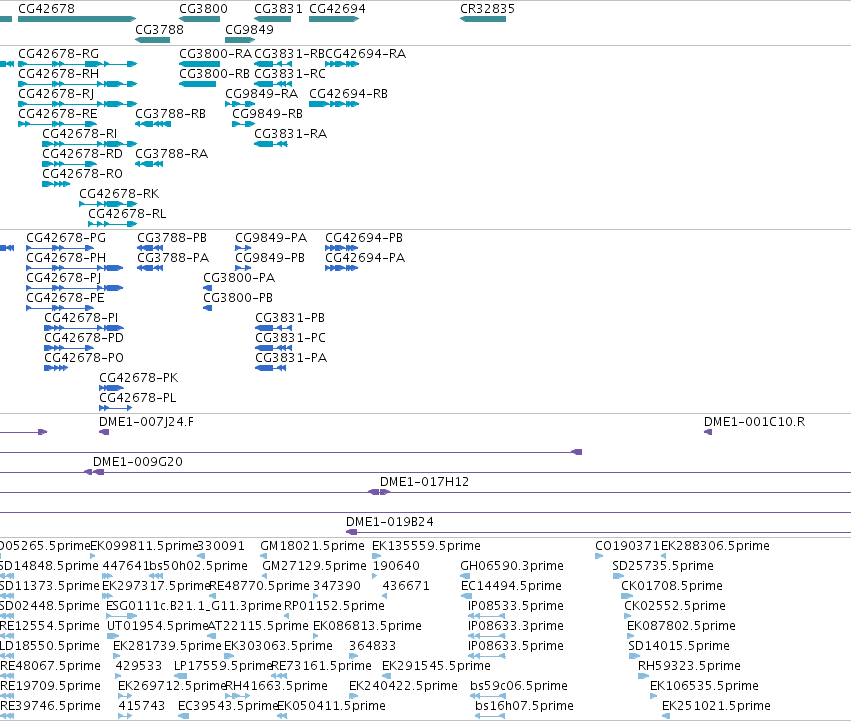
Task: Choose protein CG42694-PB
Action: pos(364,238)
